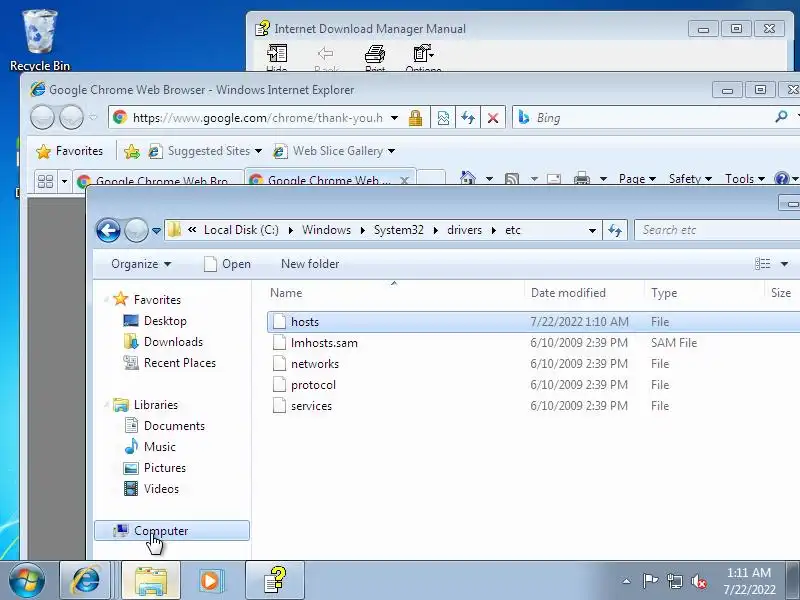Open Options in Download Manager Manual
Image resolution: width=800 pixels, height=600 pixels.
[423, 57]
